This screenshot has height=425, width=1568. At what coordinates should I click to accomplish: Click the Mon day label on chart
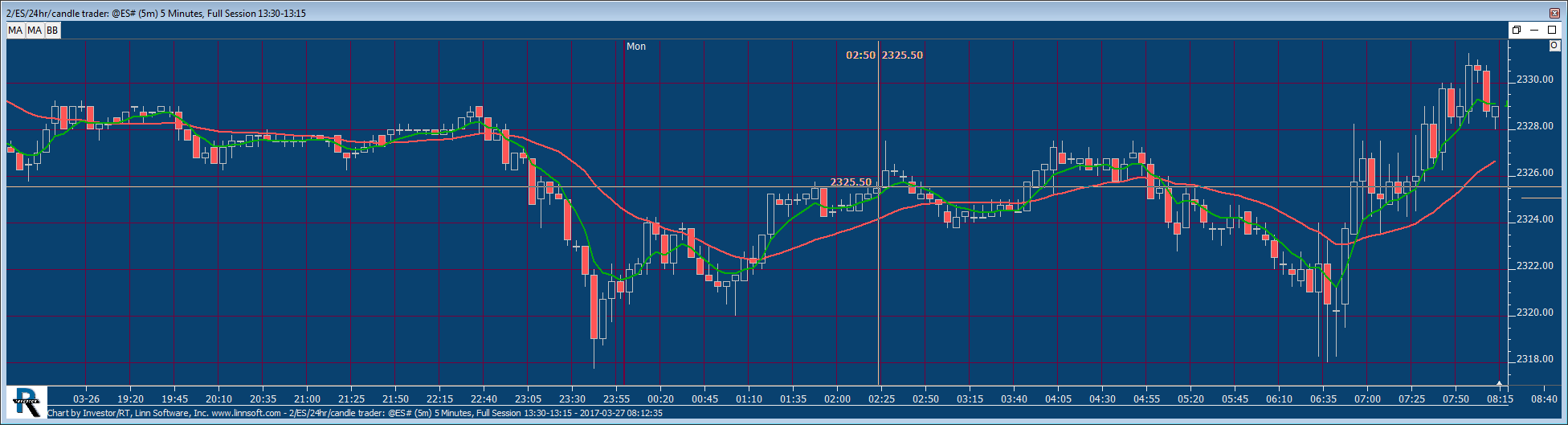pyautogui.click(x=636, y=47)
